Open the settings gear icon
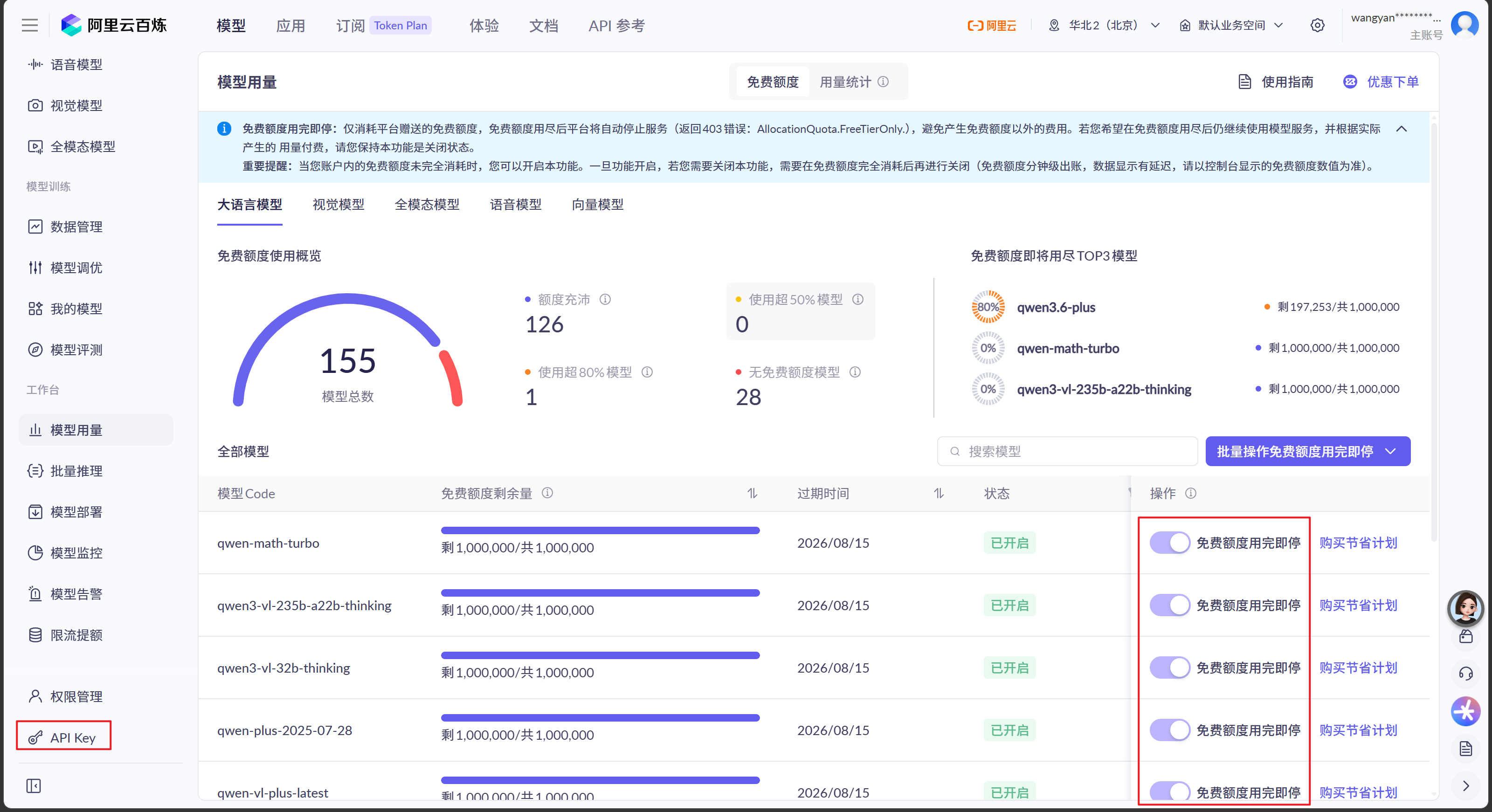This screenshot has height=812, width=1492. coord(1317,26)
